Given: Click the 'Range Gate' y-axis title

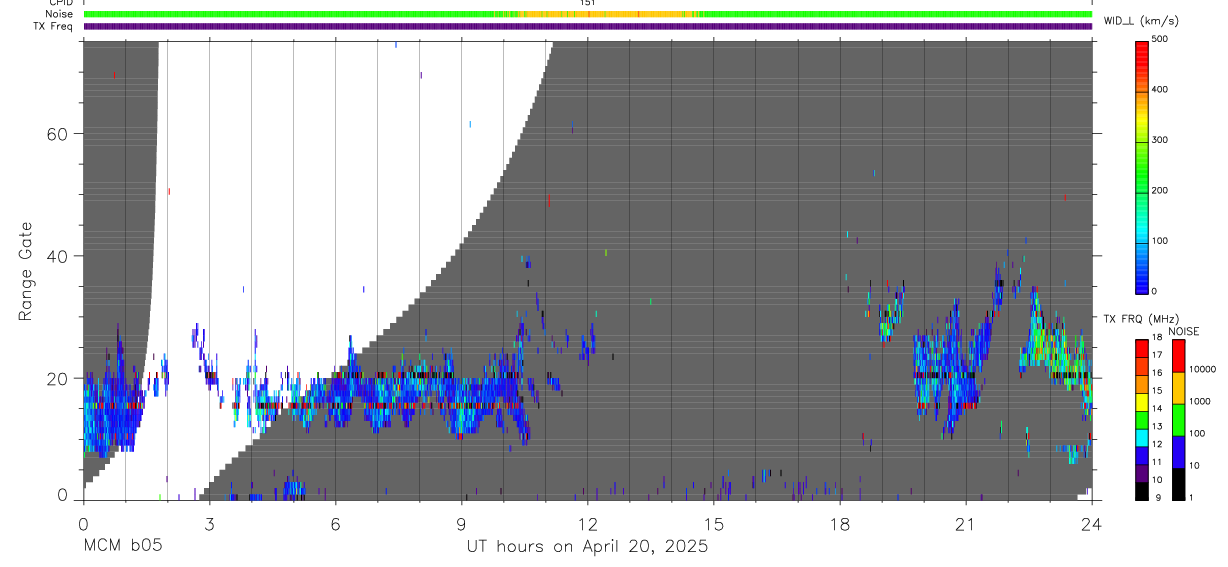Looking at the screenshot, I should (27, 272).
